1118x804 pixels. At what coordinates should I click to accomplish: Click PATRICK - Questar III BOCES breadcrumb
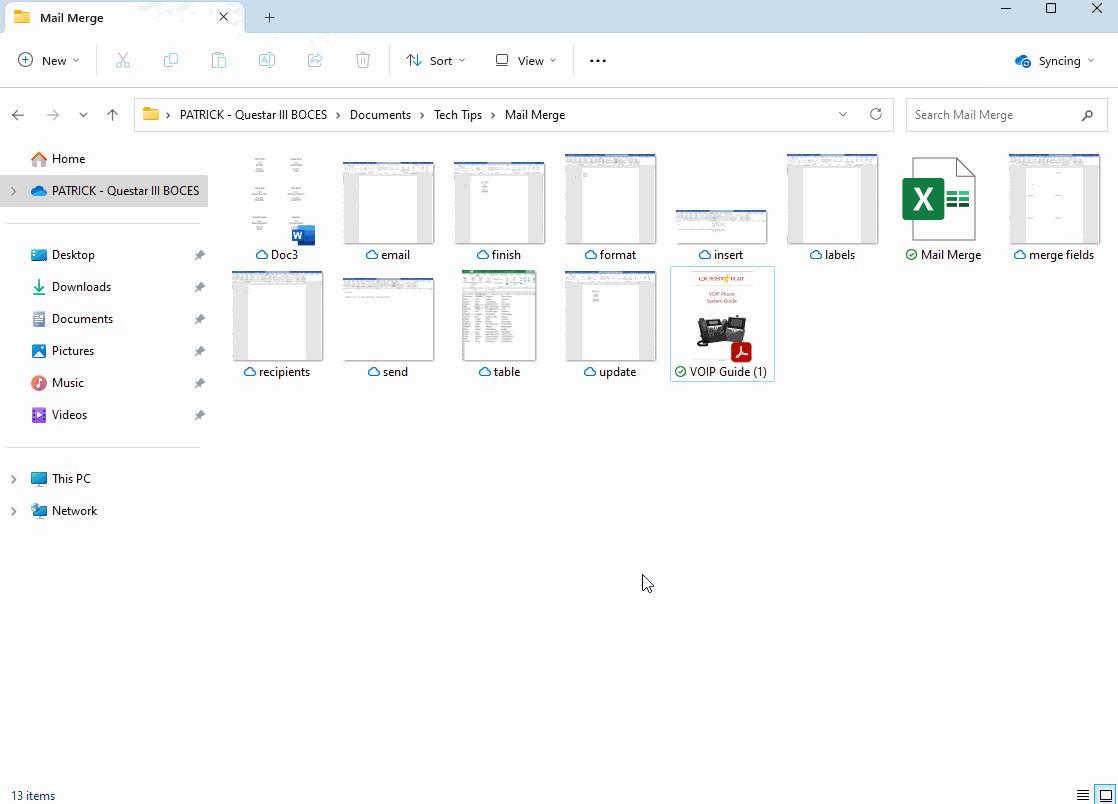253,115
